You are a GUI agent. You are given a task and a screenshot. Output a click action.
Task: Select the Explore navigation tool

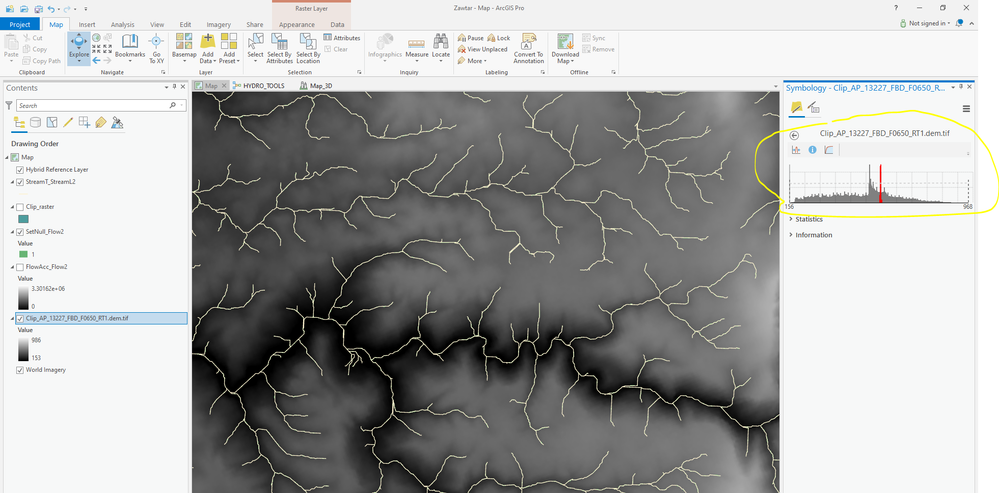[x=79, y=48]
